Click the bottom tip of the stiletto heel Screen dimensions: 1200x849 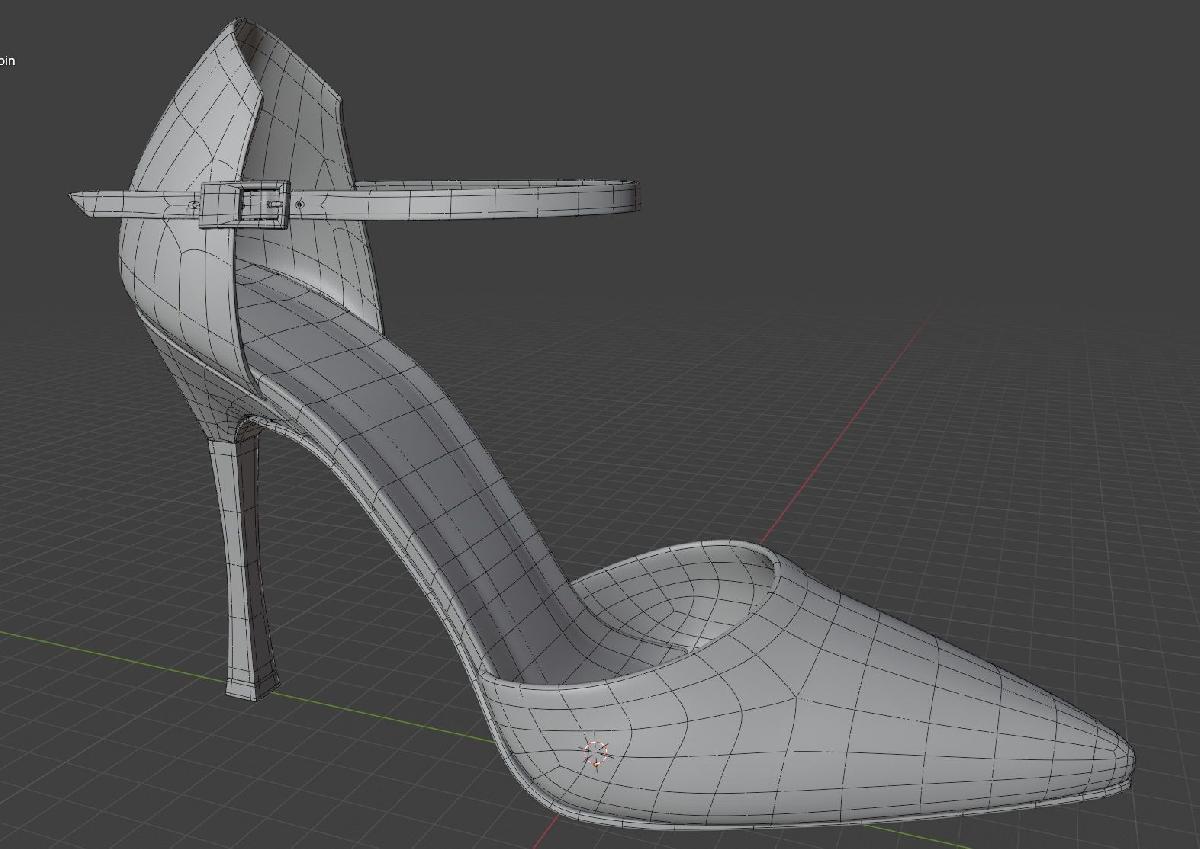pyautogui.click(x=253, y=688)
